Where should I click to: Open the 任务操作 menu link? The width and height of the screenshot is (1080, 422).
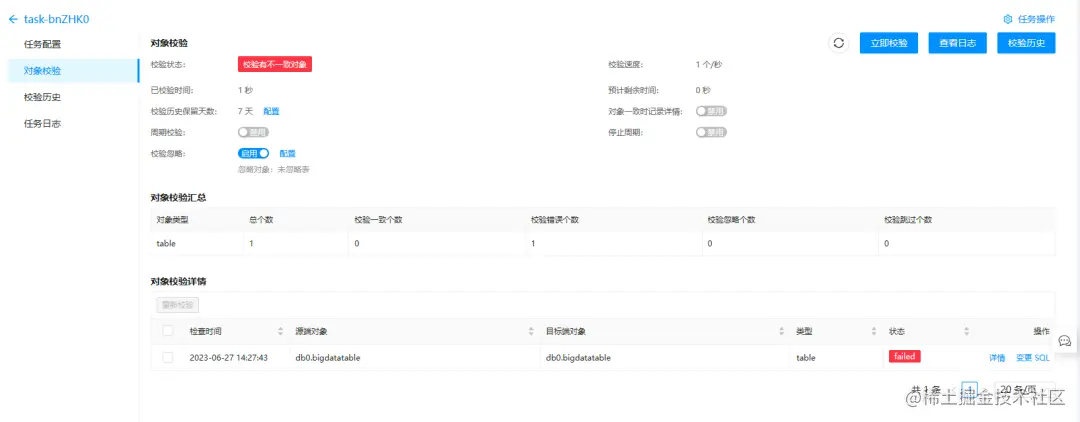(x=1035, y=19)
